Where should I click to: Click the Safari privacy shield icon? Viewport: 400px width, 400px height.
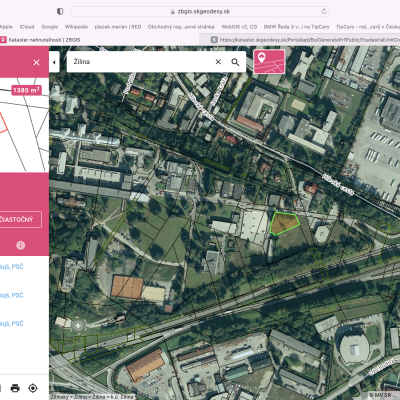[60, 11]
